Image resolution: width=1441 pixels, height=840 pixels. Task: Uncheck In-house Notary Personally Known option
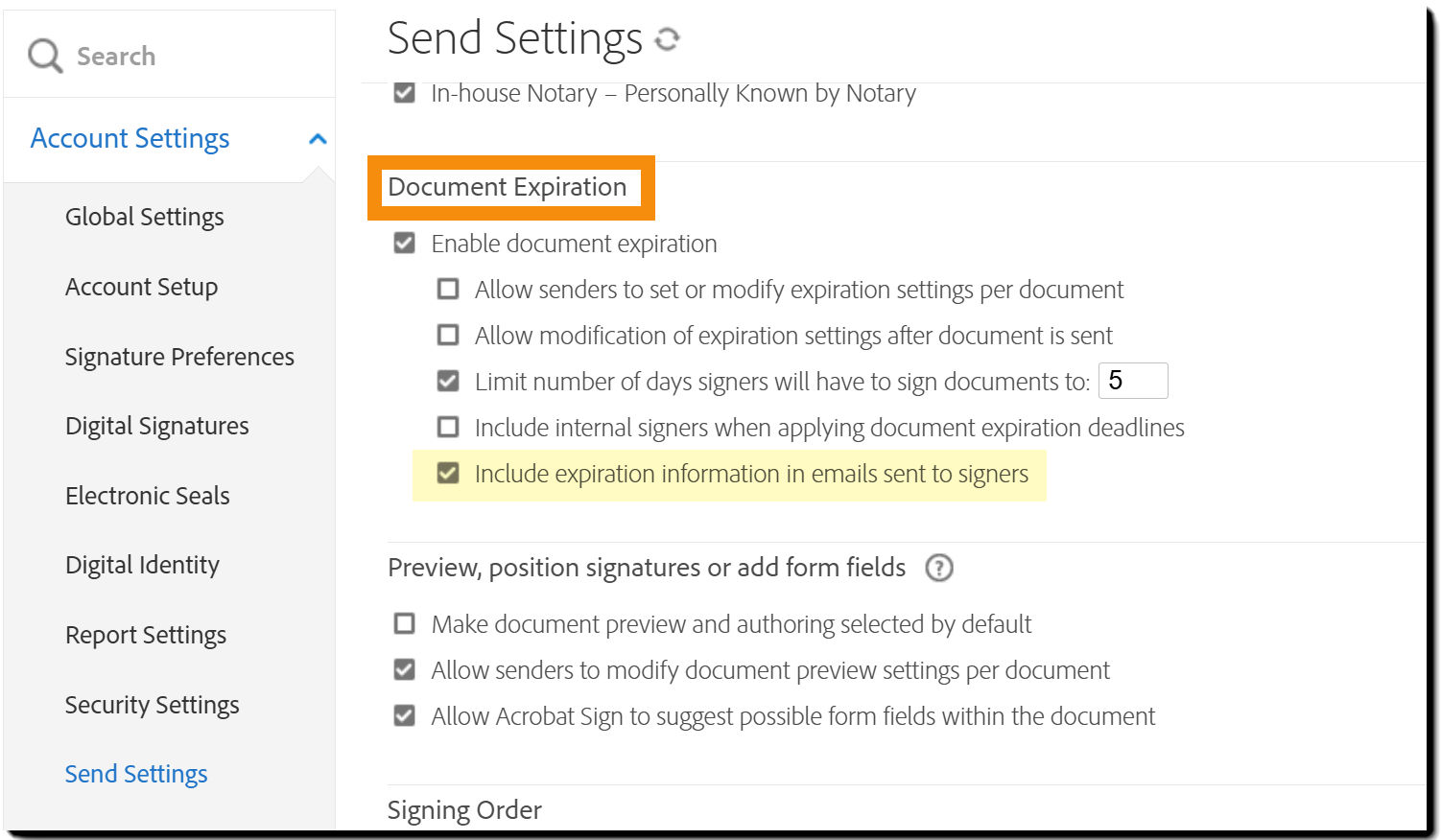(404, 93)
